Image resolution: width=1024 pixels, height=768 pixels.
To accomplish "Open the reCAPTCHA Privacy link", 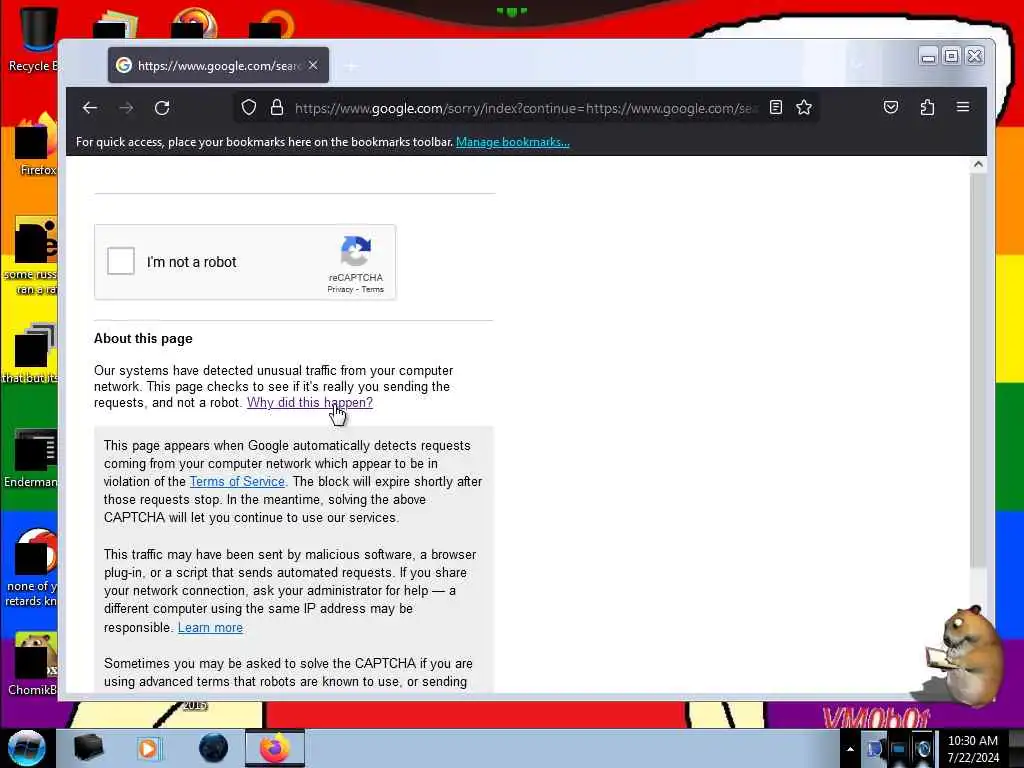I will (x=340, y=289).
